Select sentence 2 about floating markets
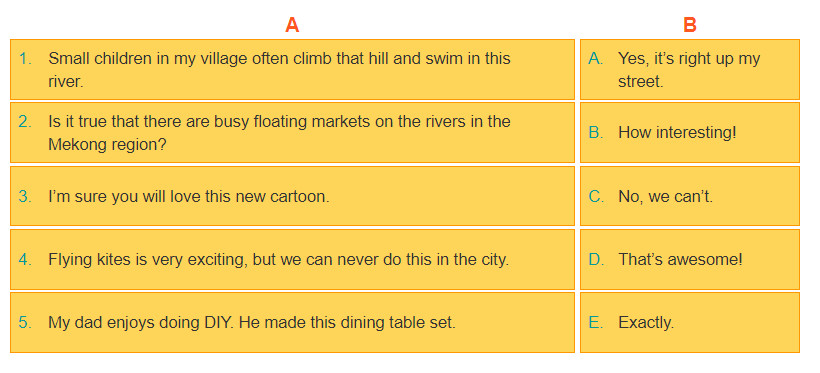This screenshot has height=373, width=820. pyautogui.click(x=292, y=133)
